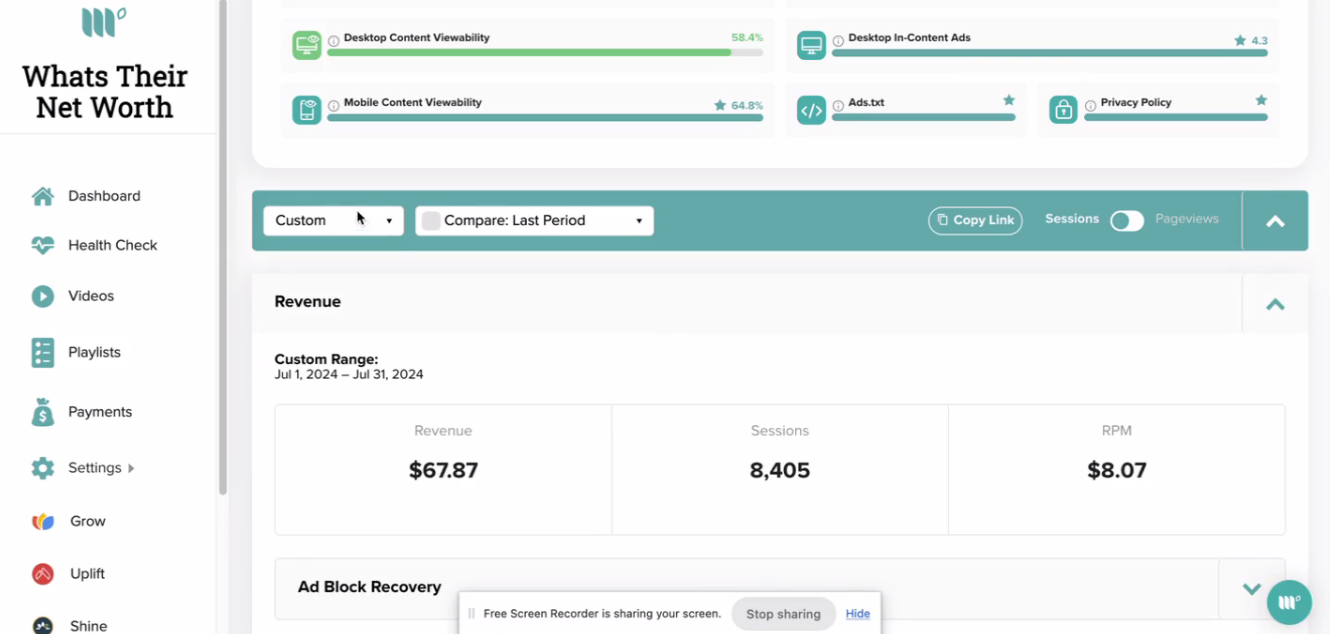
Task: Click Desktop In-Content Ads progress bar
Action: 1050,52
